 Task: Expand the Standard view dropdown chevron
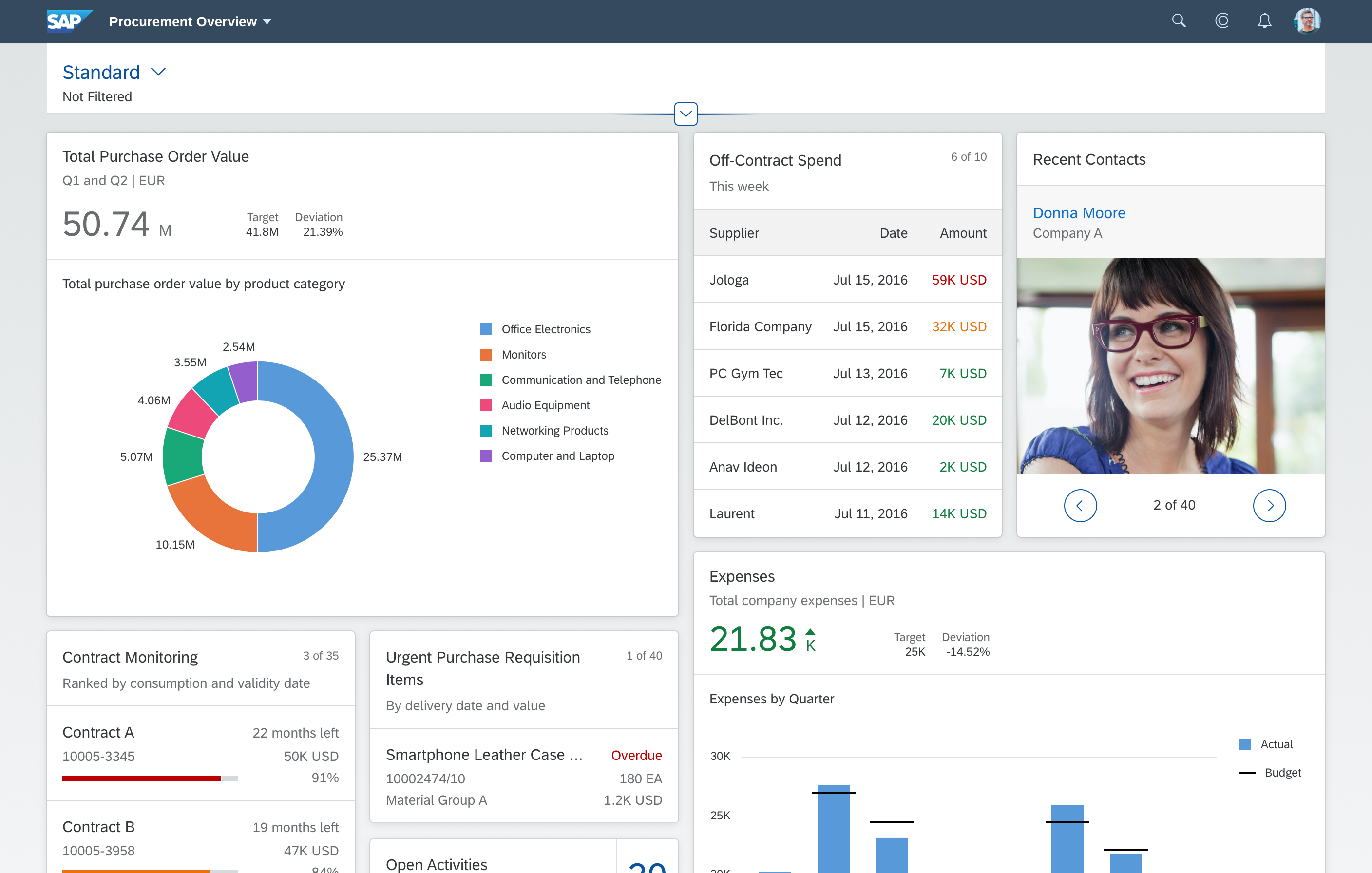159,71
